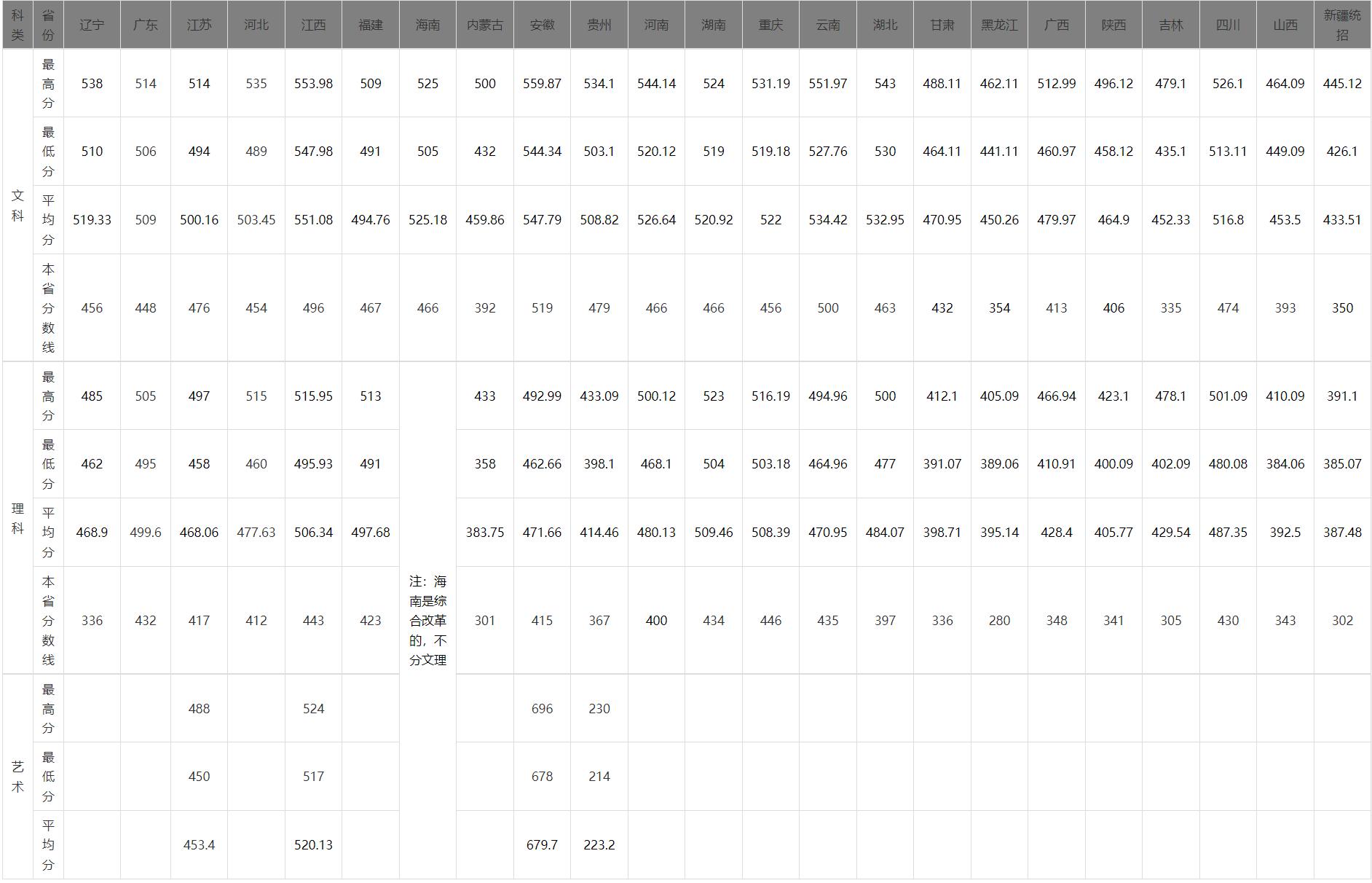Image resolution: width=1372 pixels, height=883 pixels.
Task: Click art lowest score 678
Action: pyautogui.click(x=542, y=777)
